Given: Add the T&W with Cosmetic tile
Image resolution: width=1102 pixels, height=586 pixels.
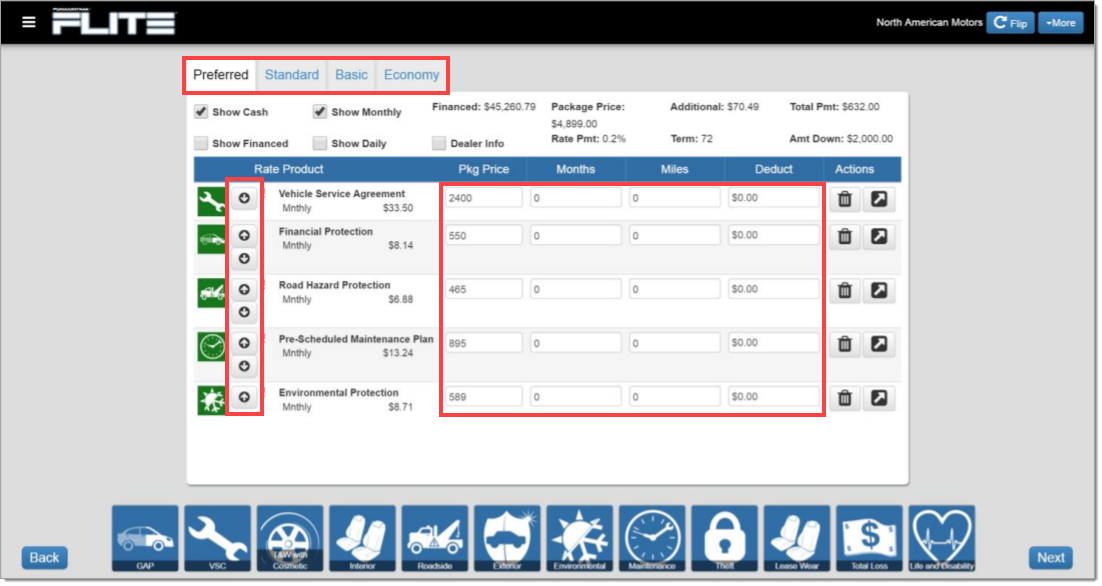Looking at the screenshot, I should point(290,539).
